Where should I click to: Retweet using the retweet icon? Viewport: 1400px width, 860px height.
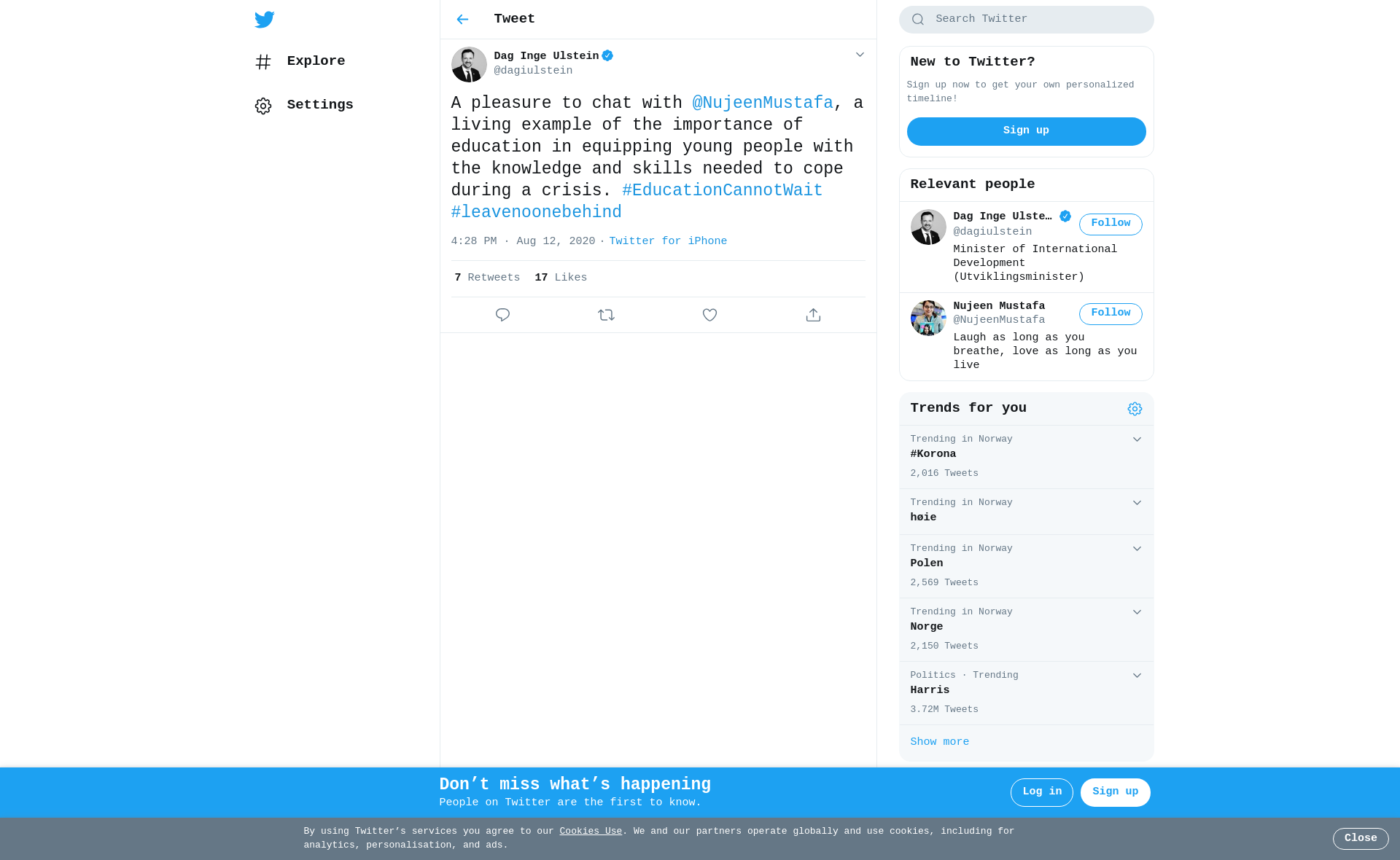[606, 315]
